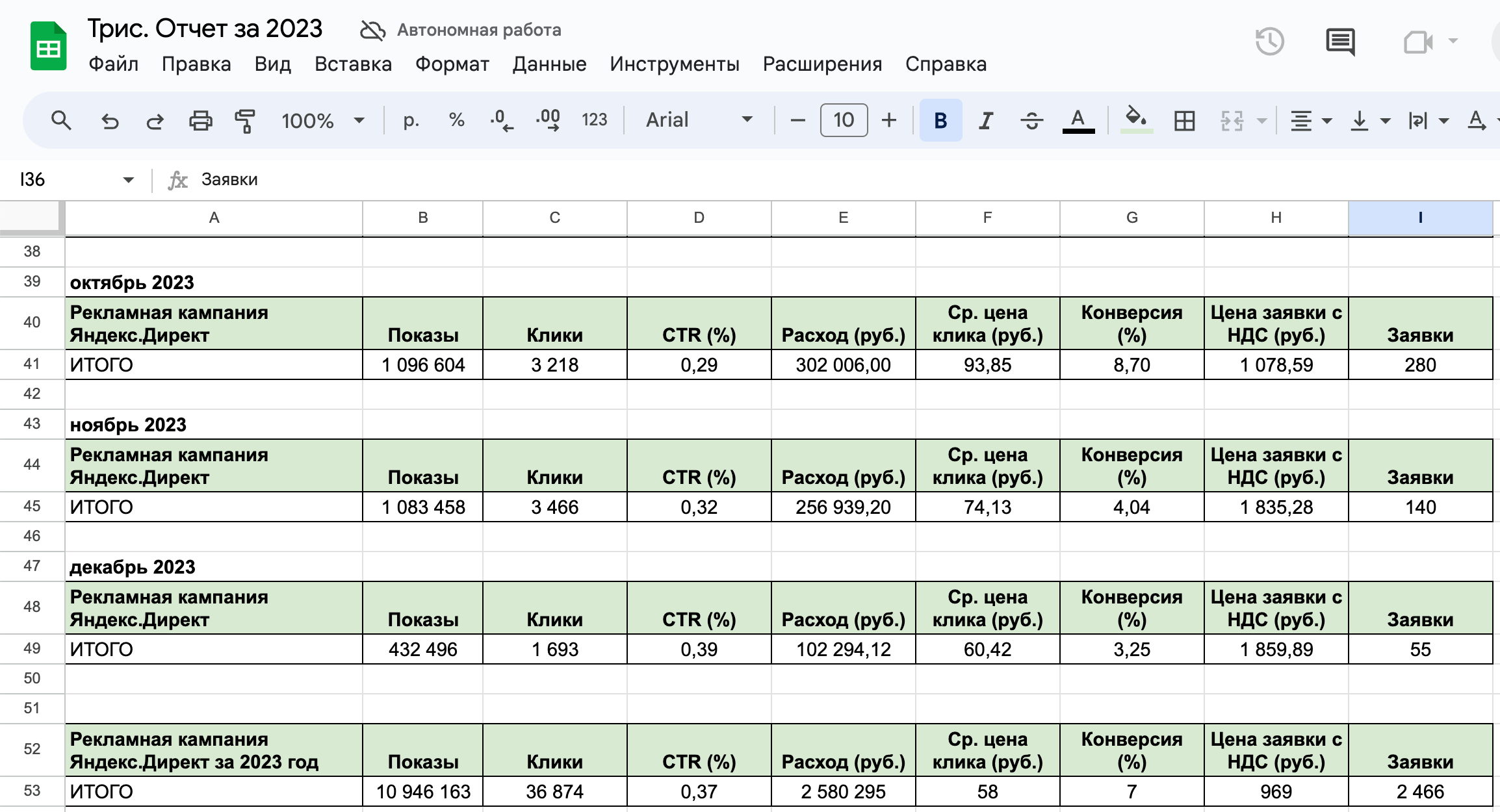Screen dimensions: 1500x812
Task: Increase font size with plus button
Action: [889, 120]
